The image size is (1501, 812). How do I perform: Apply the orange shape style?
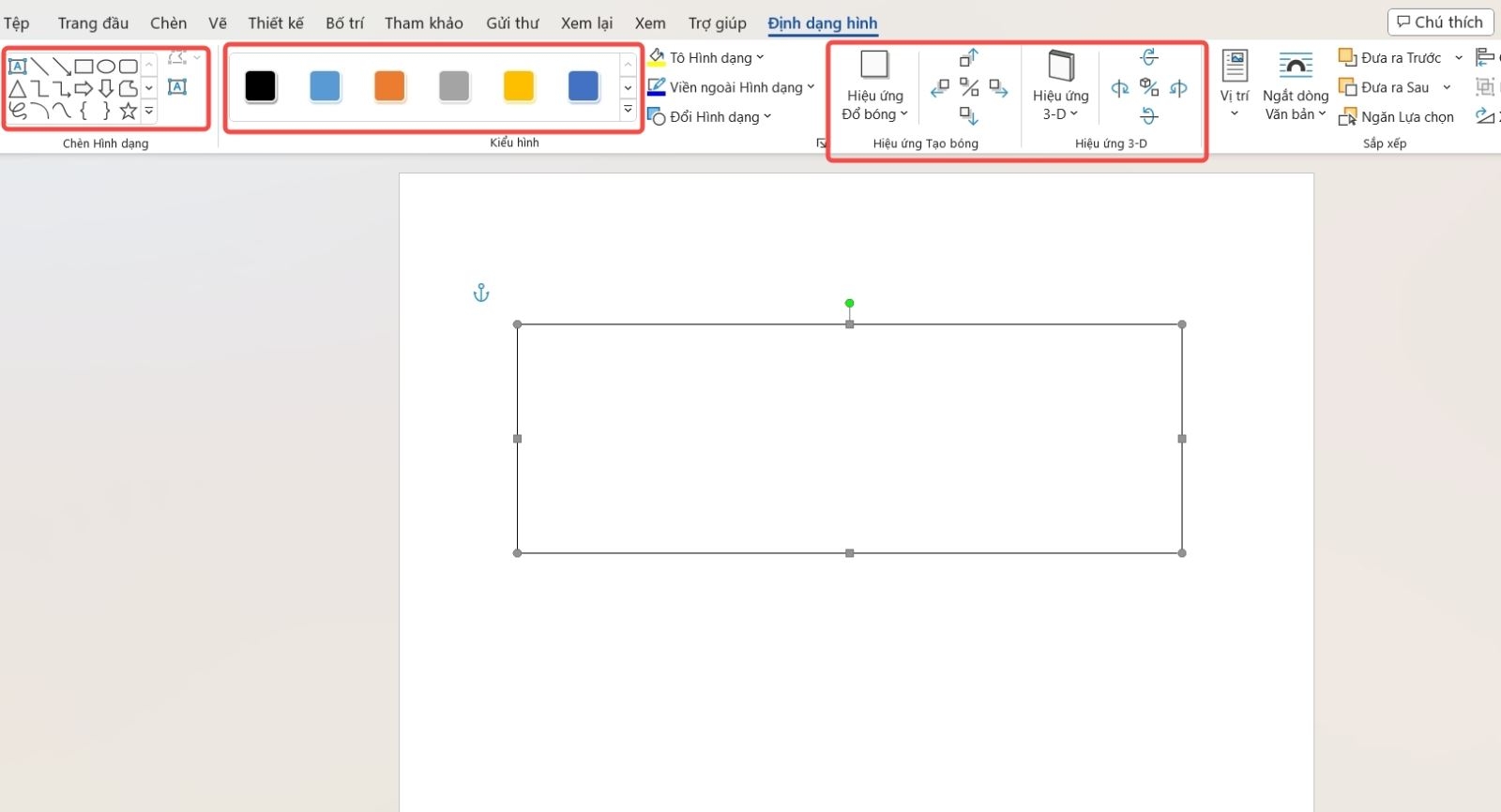(389, 86)
